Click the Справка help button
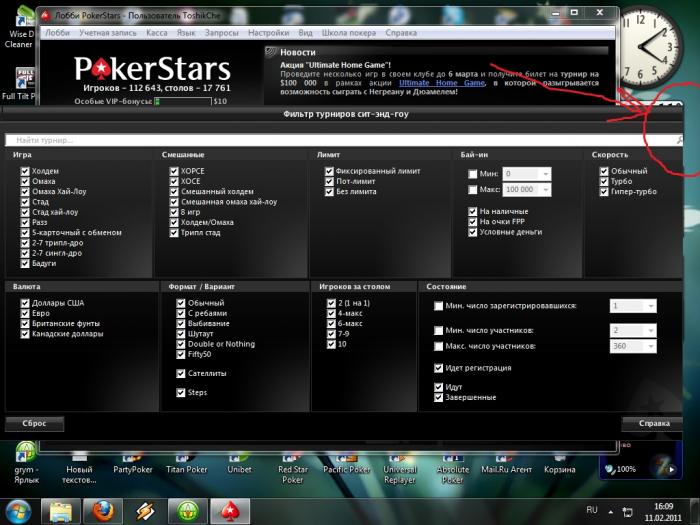Screen dimensions: 700x525 pos(654,423)
